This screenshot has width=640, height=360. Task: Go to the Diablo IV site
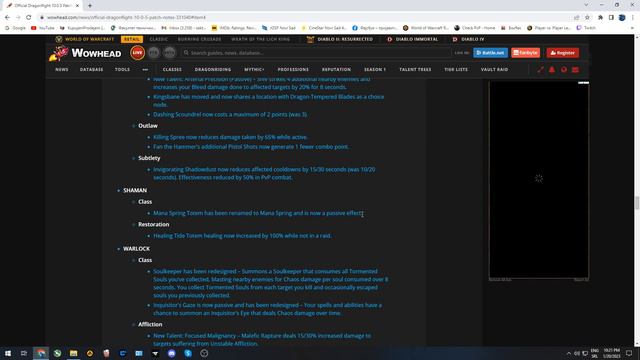coord(468,39)
